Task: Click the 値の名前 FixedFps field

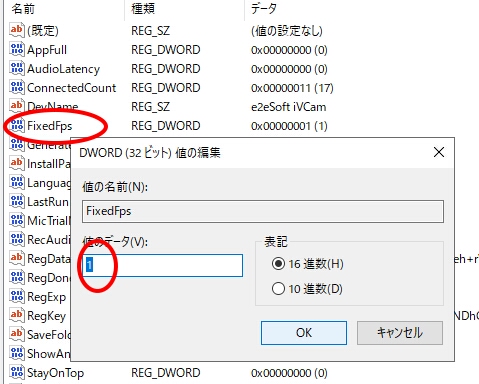Action: [x=263, y=211]
